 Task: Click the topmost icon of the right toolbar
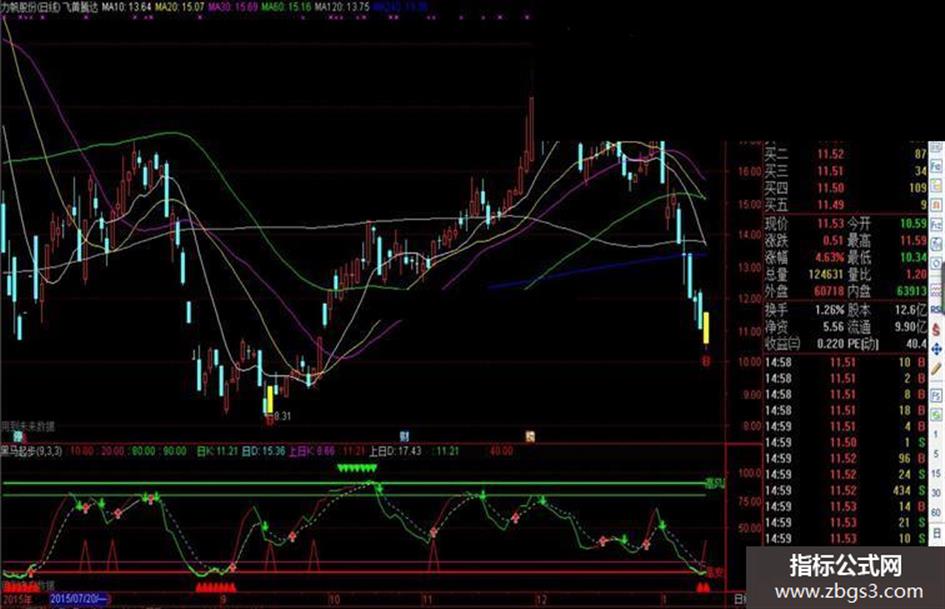point(937,148)
